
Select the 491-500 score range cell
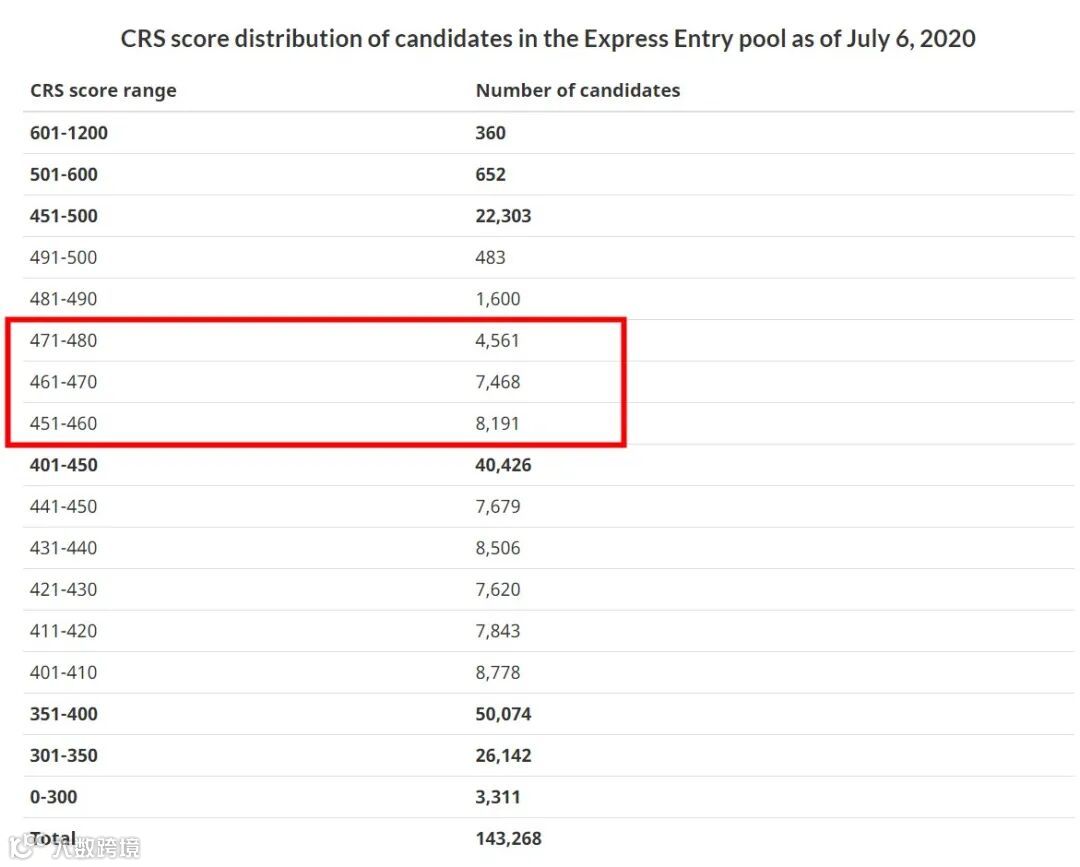click(64, 257)
